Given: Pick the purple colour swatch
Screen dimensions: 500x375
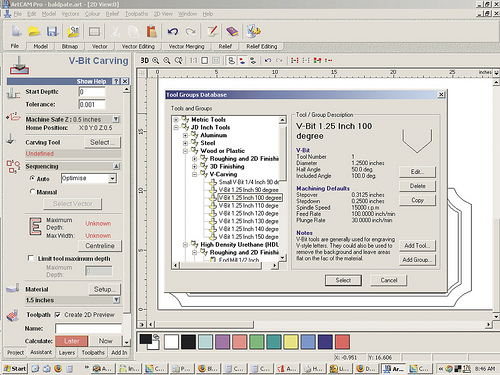Looking at the screenshot, I should (222, 342).
